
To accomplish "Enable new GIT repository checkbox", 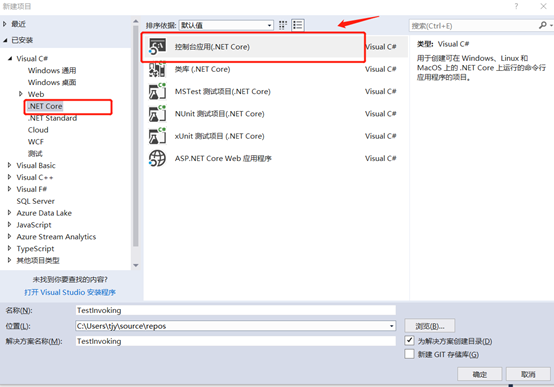I will coord(409,354).
